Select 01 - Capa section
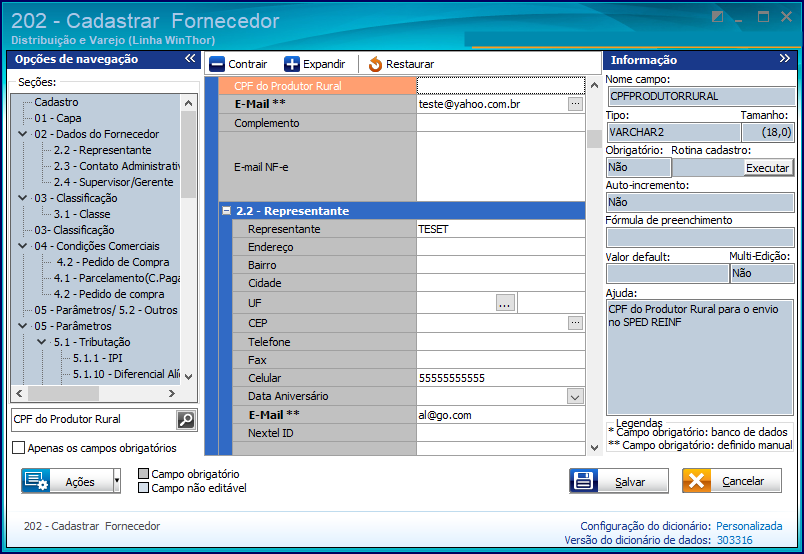Screen dimensions: 804x554 (58, 118)
